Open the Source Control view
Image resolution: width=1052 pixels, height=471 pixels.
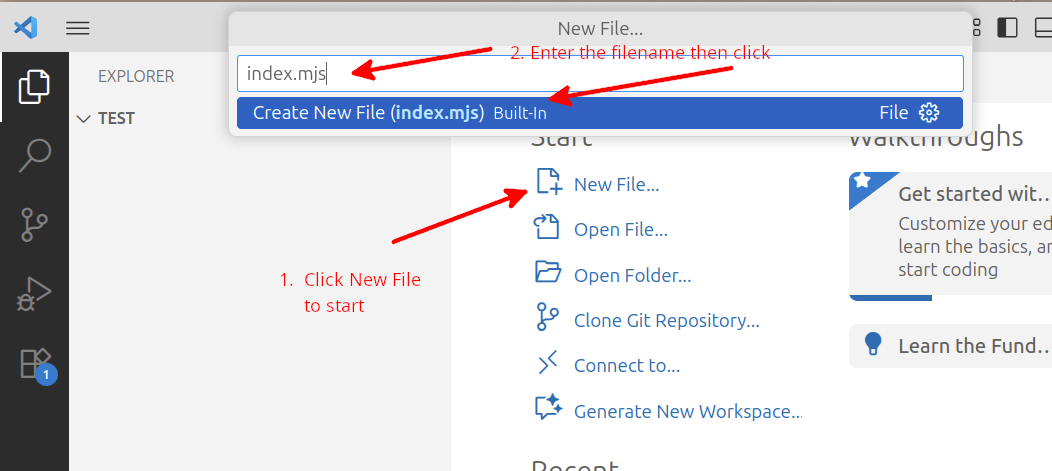click(34, 226)
